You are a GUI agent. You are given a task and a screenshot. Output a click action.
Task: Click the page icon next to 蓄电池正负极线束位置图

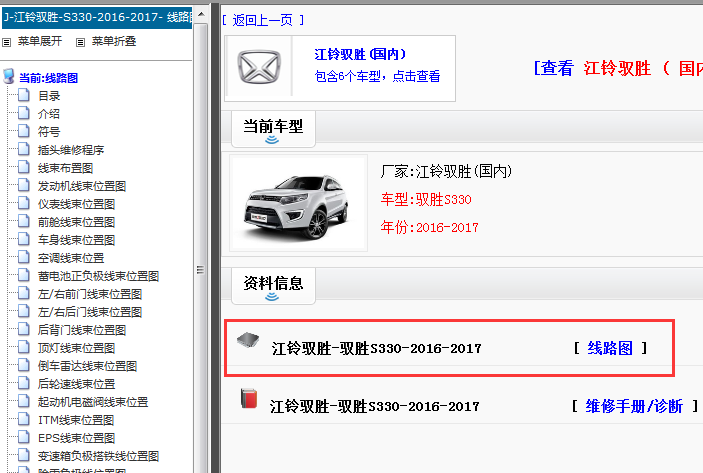coord(24,275)
